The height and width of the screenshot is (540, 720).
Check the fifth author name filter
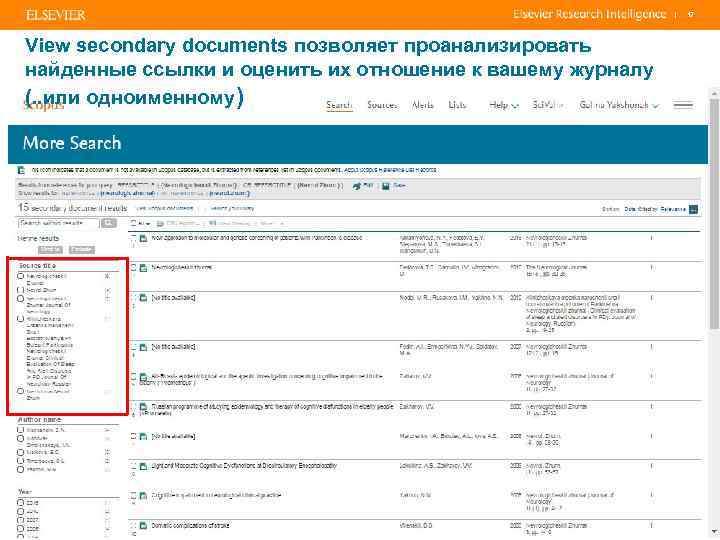coord(21,469)
